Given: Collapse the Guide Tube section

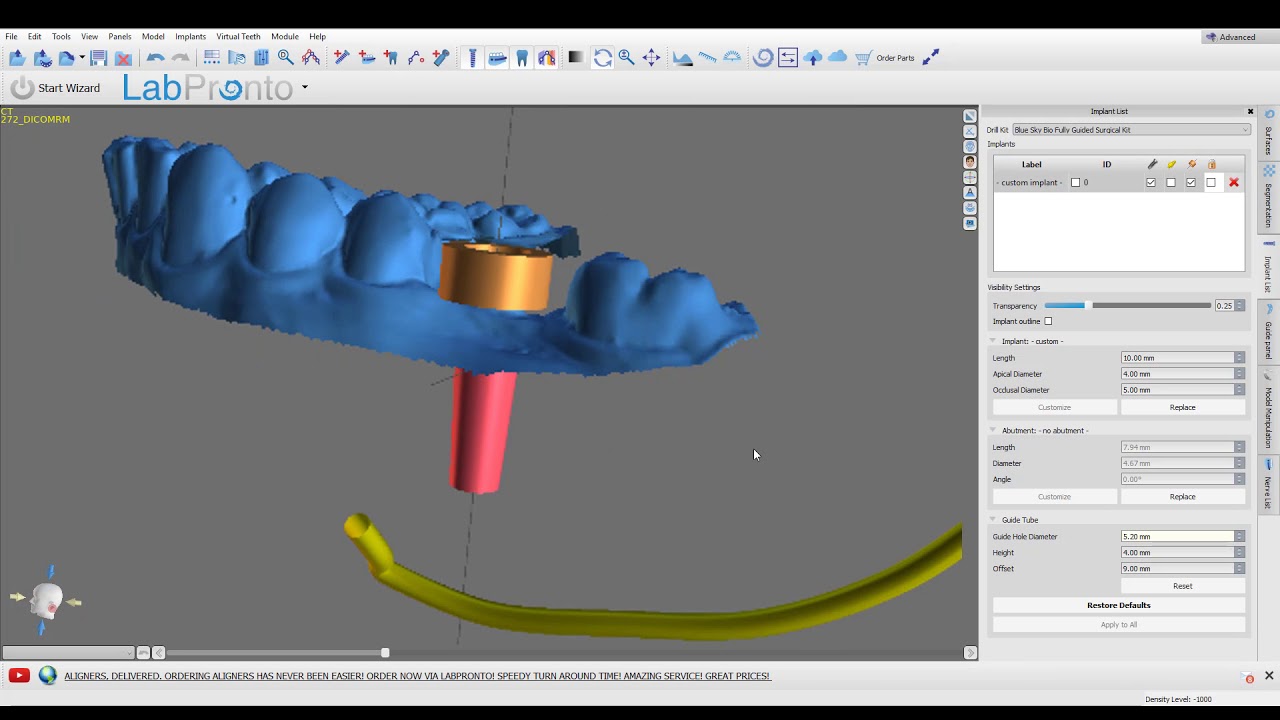Looking at the screenshot, I should [994, 520].
